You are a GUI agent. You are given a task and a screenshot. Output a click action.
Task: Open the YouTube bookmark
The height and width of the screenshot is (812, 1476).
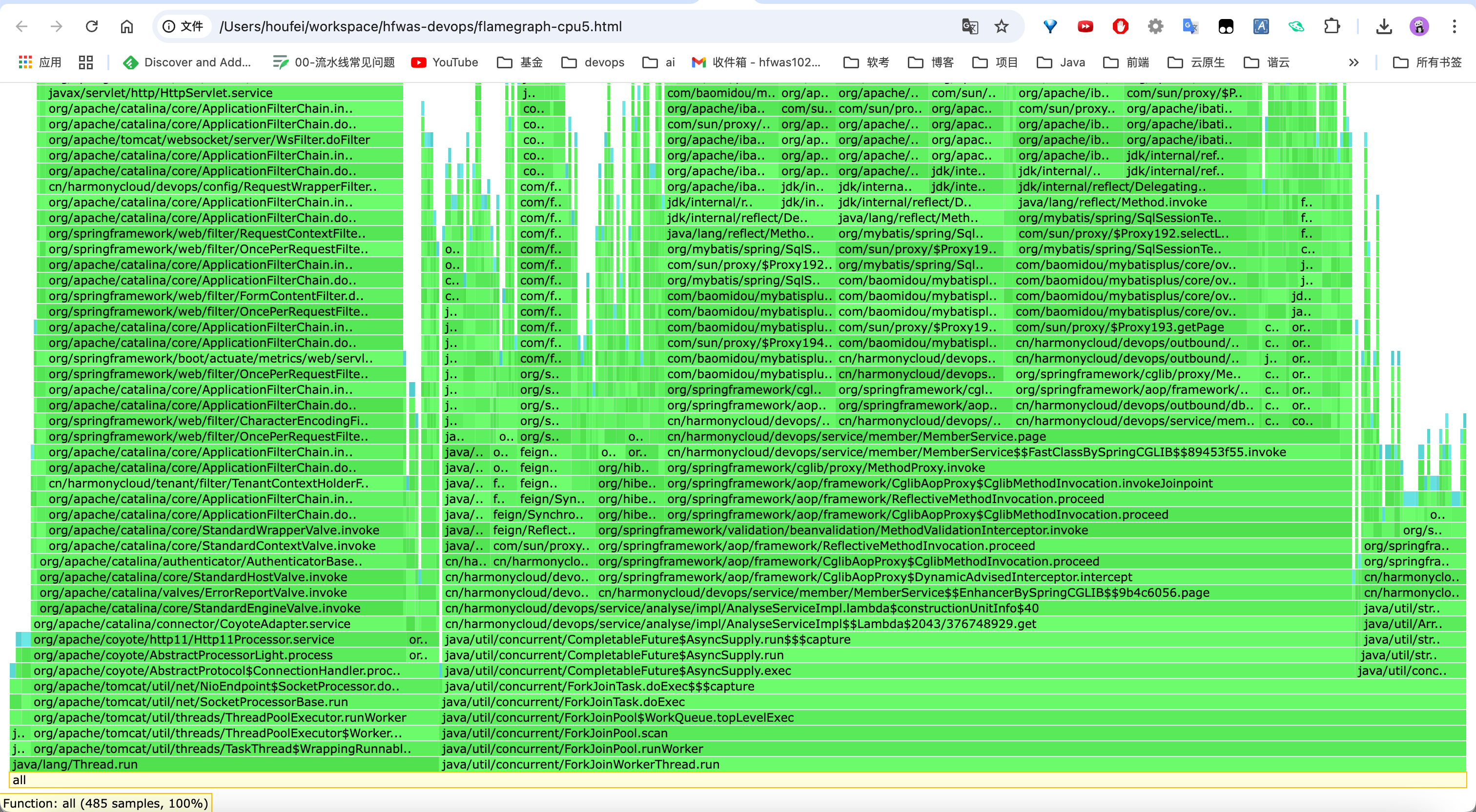(x=445, y=62)
